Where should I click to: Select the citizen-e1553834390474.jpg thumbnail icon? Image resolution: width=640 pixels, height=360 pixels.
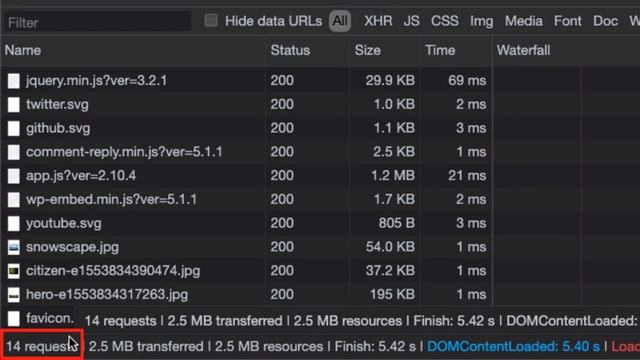[13, 271]
